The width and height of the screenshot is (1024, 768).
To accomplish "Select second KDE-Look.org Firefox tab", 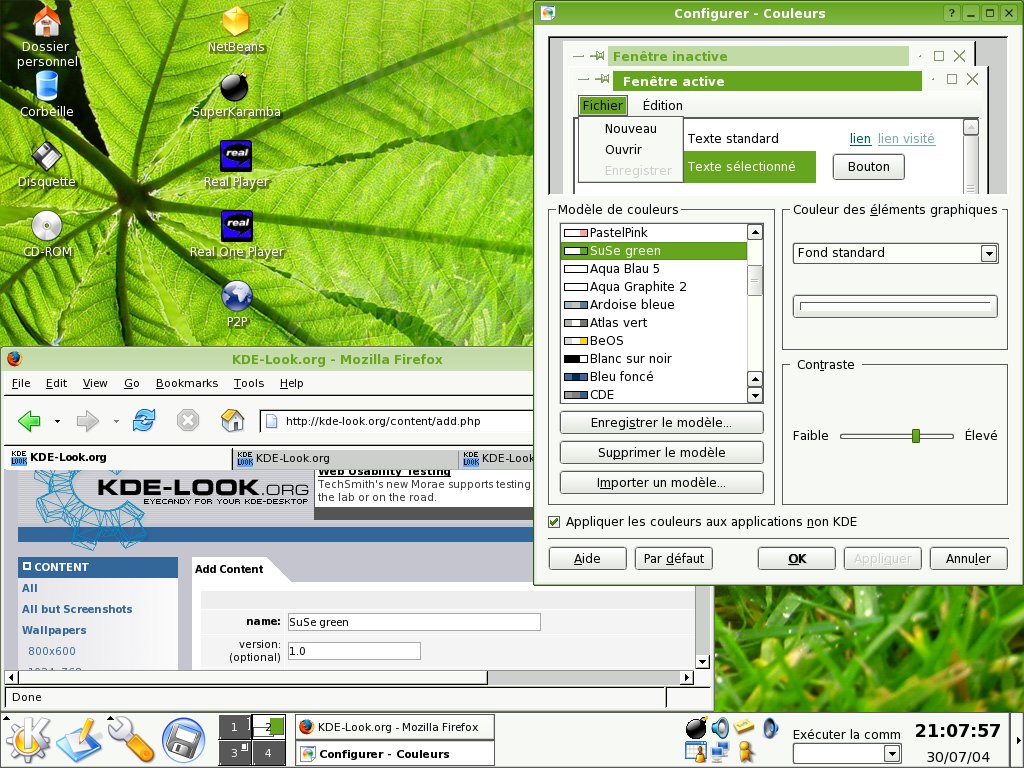I will coord(346,458).
